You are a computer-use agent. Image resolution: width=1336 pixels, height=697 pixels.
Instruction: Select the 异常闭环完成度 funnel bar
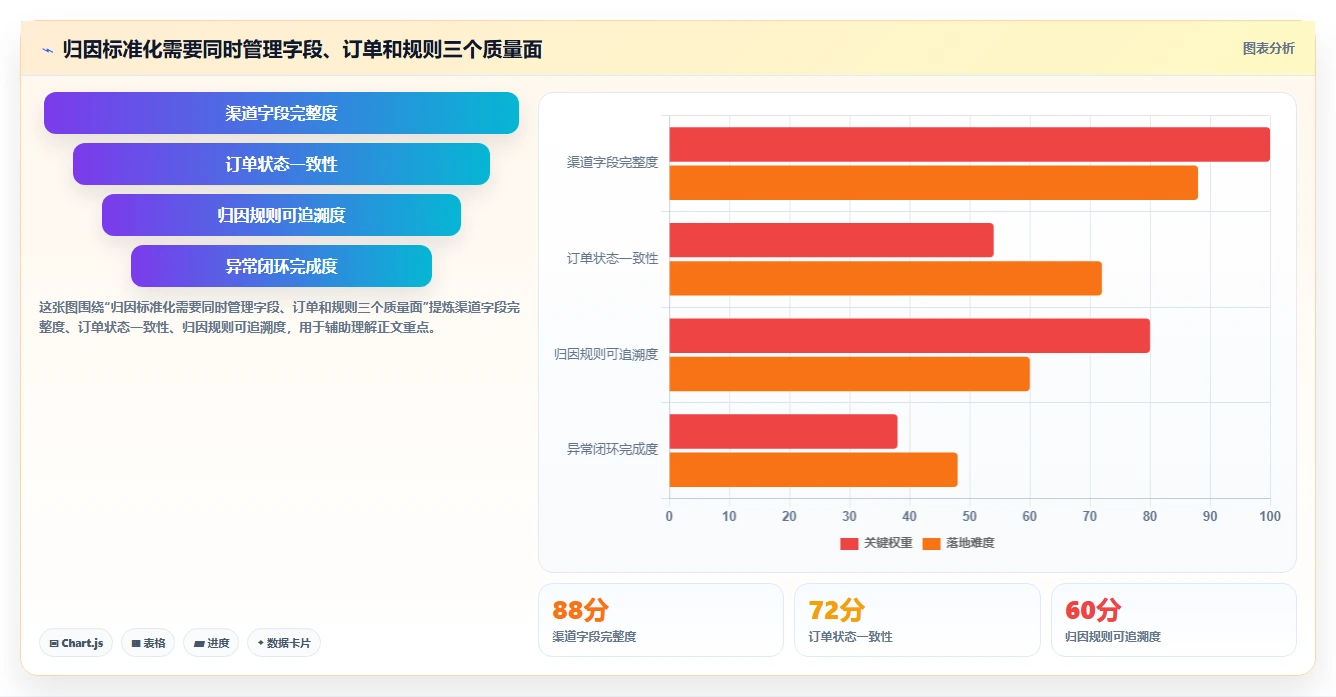click(281, 266)
